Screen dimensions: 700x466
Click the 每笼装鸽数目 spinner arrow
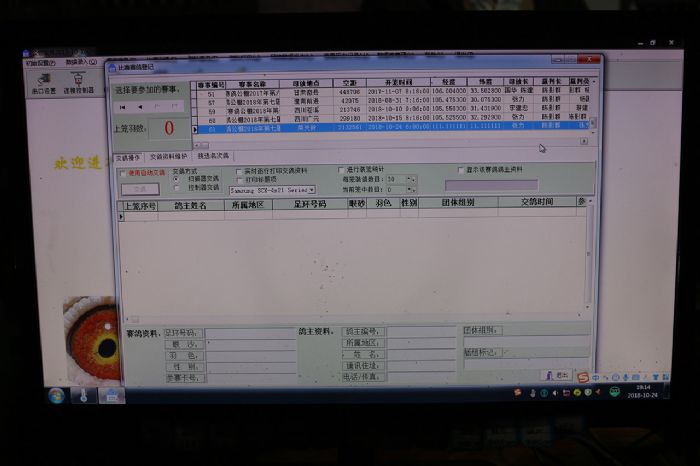410,179
